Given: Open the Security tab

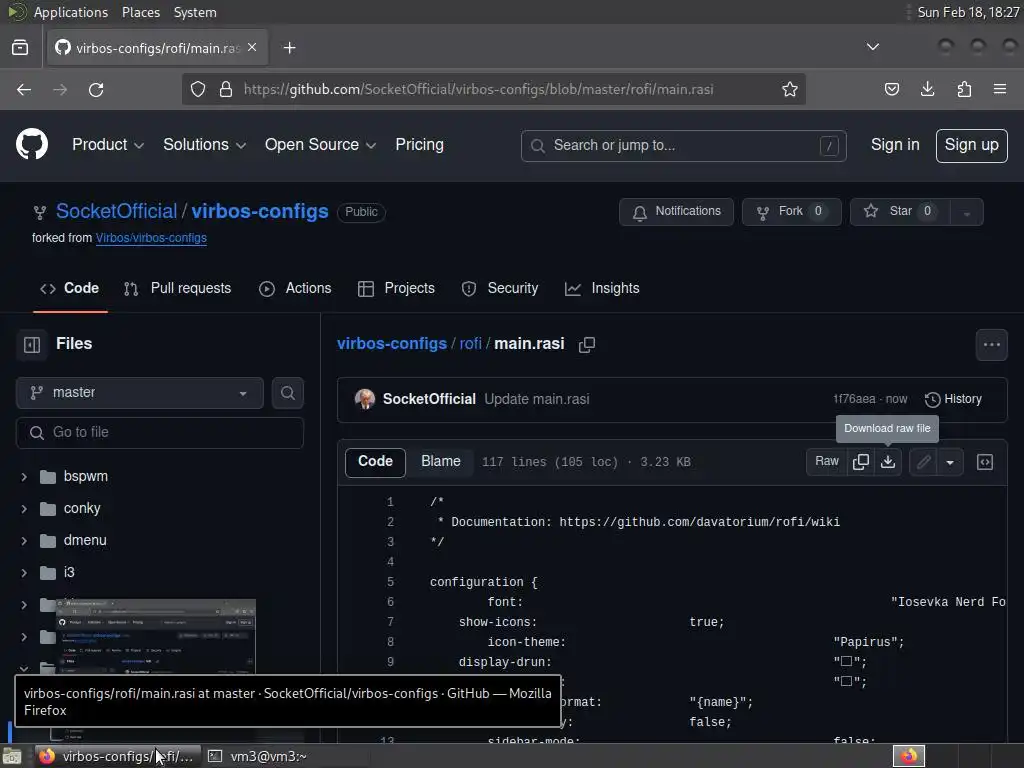Looking at the screenshot, I should coord(500,288).
